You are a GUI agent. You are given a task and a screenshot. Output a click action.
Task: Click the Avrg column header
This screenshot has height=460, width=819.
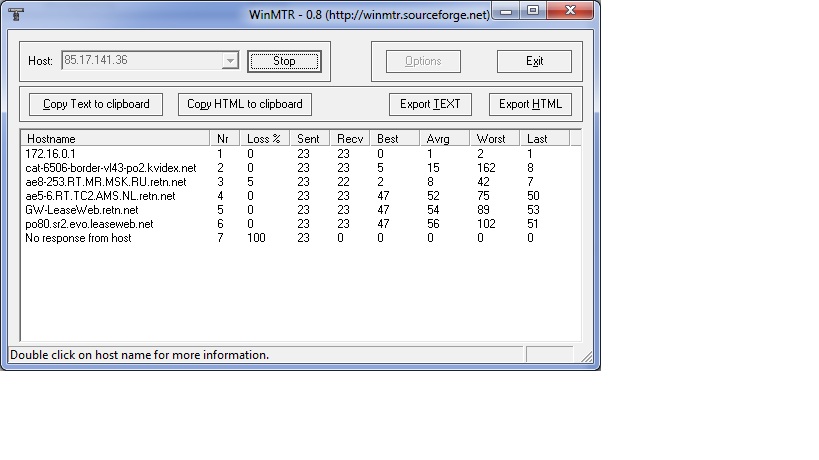tap(444, 139)
